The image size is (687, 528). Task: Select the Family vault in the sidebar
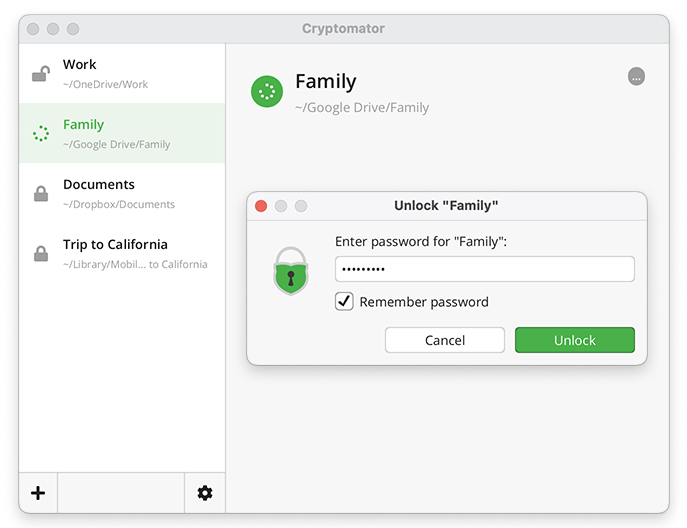pos(122,133)
